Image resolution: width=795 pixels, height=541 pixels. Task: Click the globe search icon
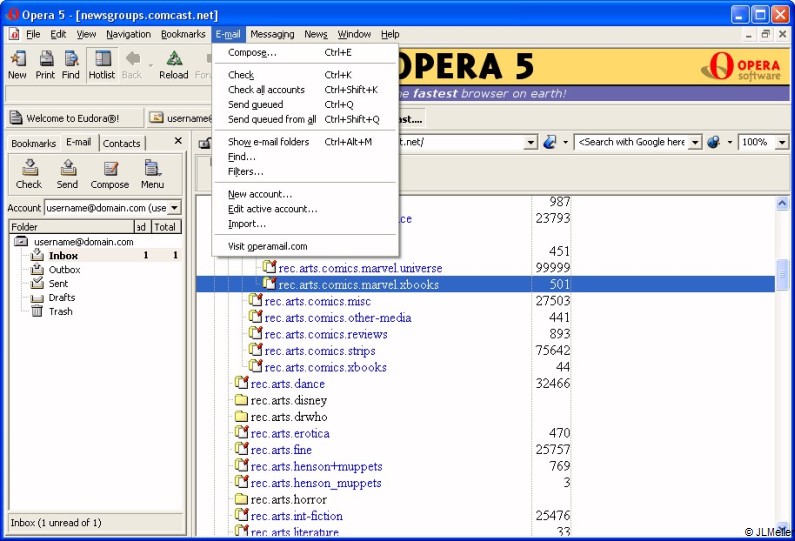pyautogui.click(x=713, y=142)
